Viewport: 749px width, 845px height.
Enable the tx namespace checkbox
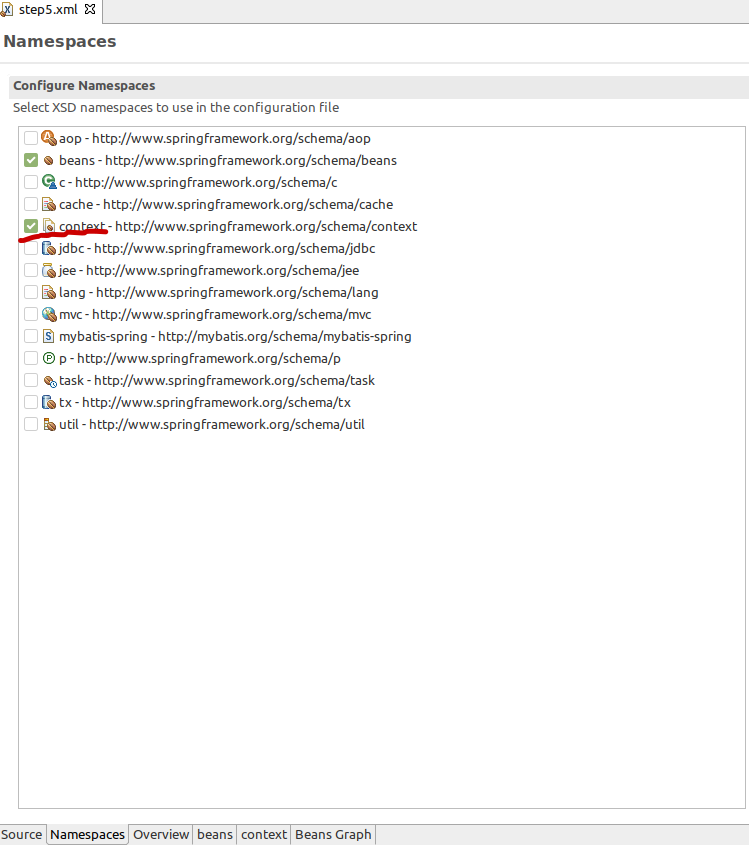tap(31, 403)
